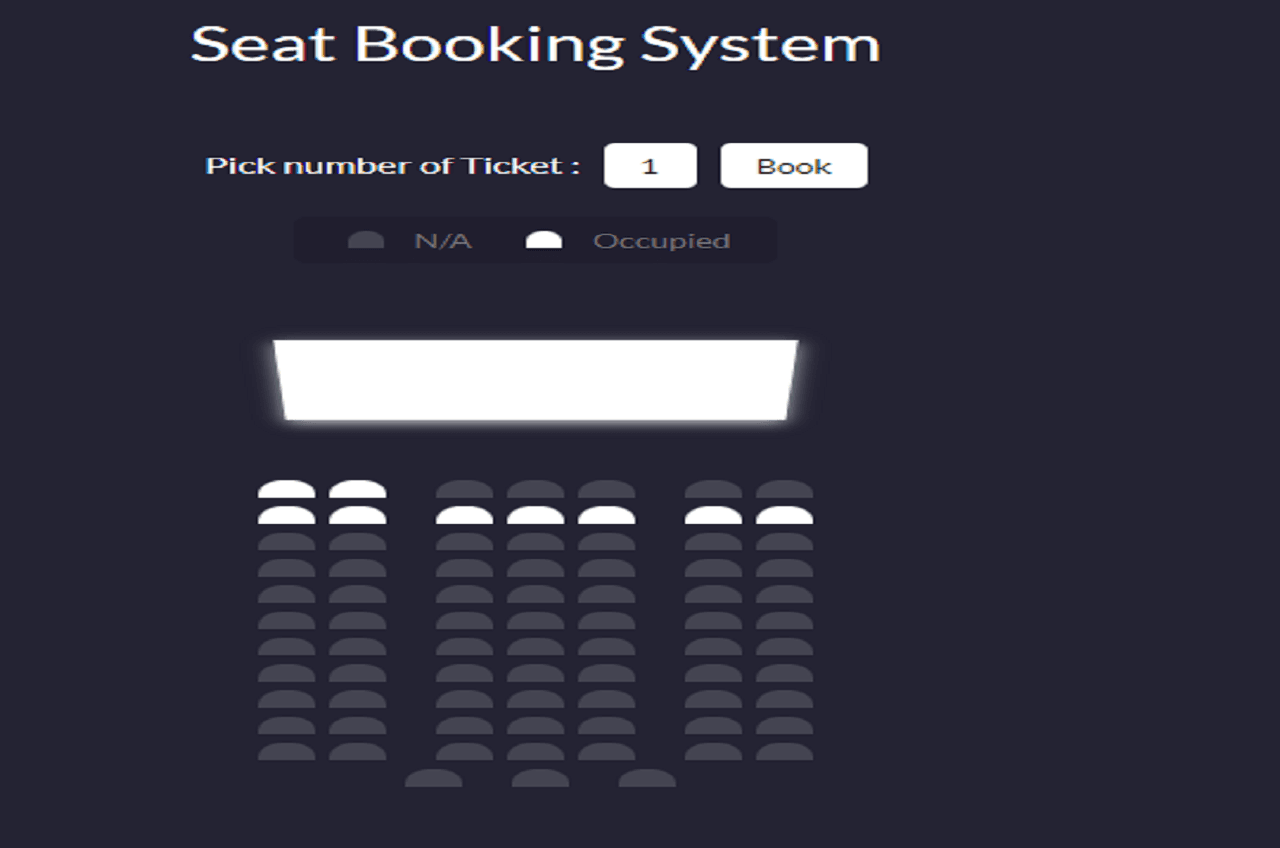The width and height of the screenshot is (1280, 848).
Task: Select the middle seat of the bottom extra row
Action: tap(540, 780)
